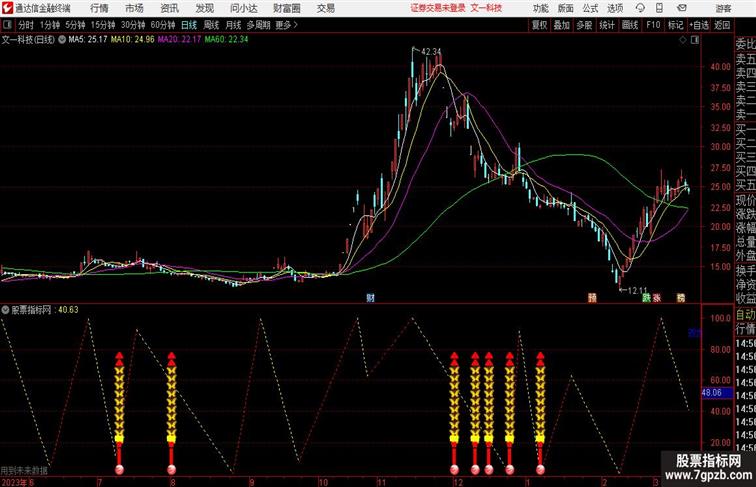The height and width of the screenshot is (487, 756).
Task: Click the blue 48.06 axis value box
Action: pyautogui.click(x=716, y=393)
